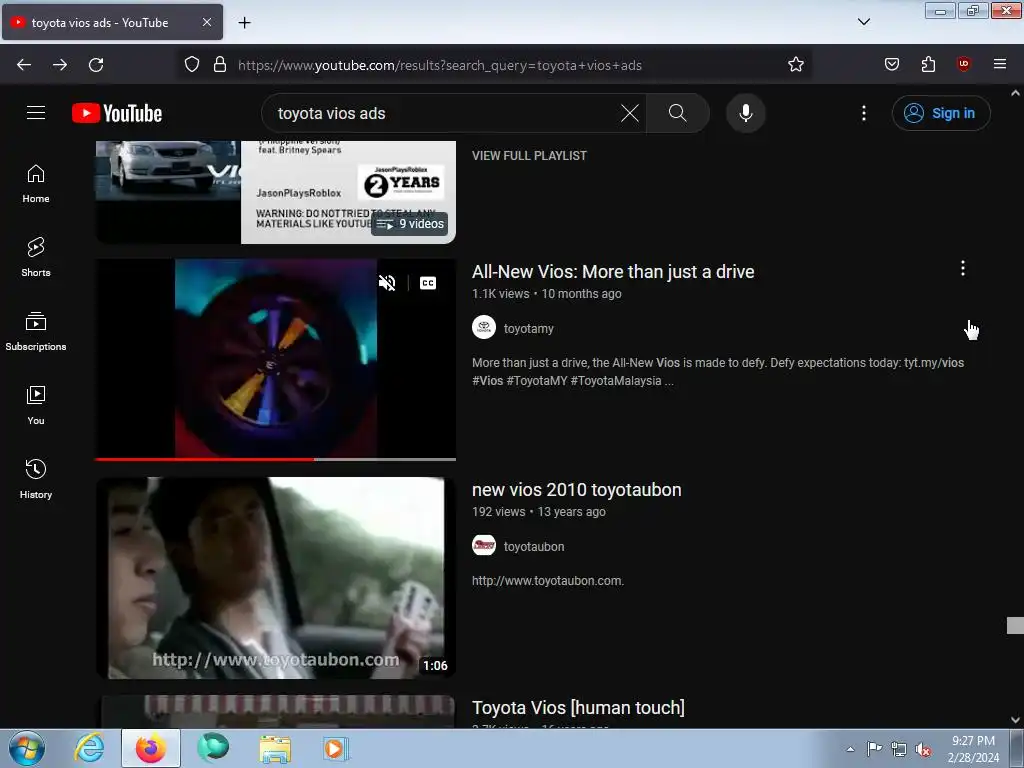
Task: Open the You section in sidebar
Action: (36, 406)
